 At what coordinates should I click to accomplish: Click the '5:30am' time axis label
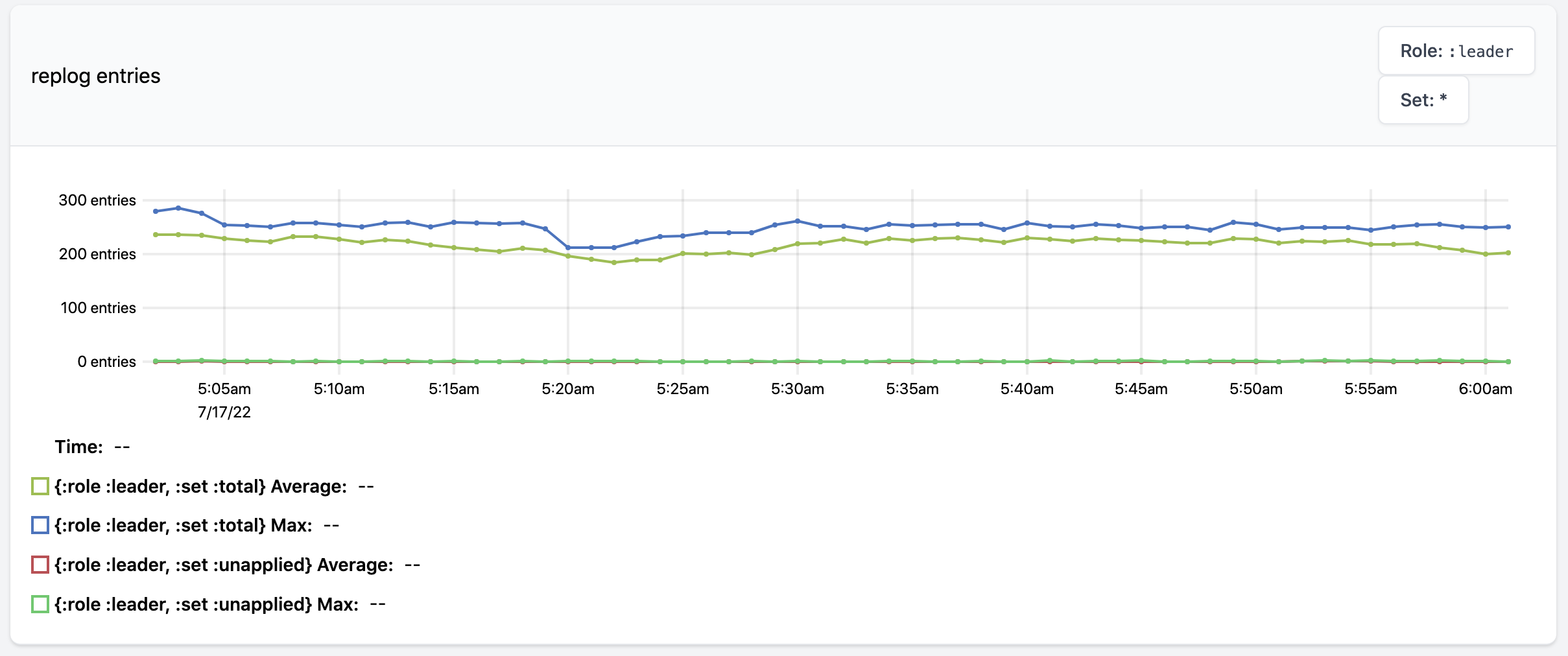coord(798,389)
